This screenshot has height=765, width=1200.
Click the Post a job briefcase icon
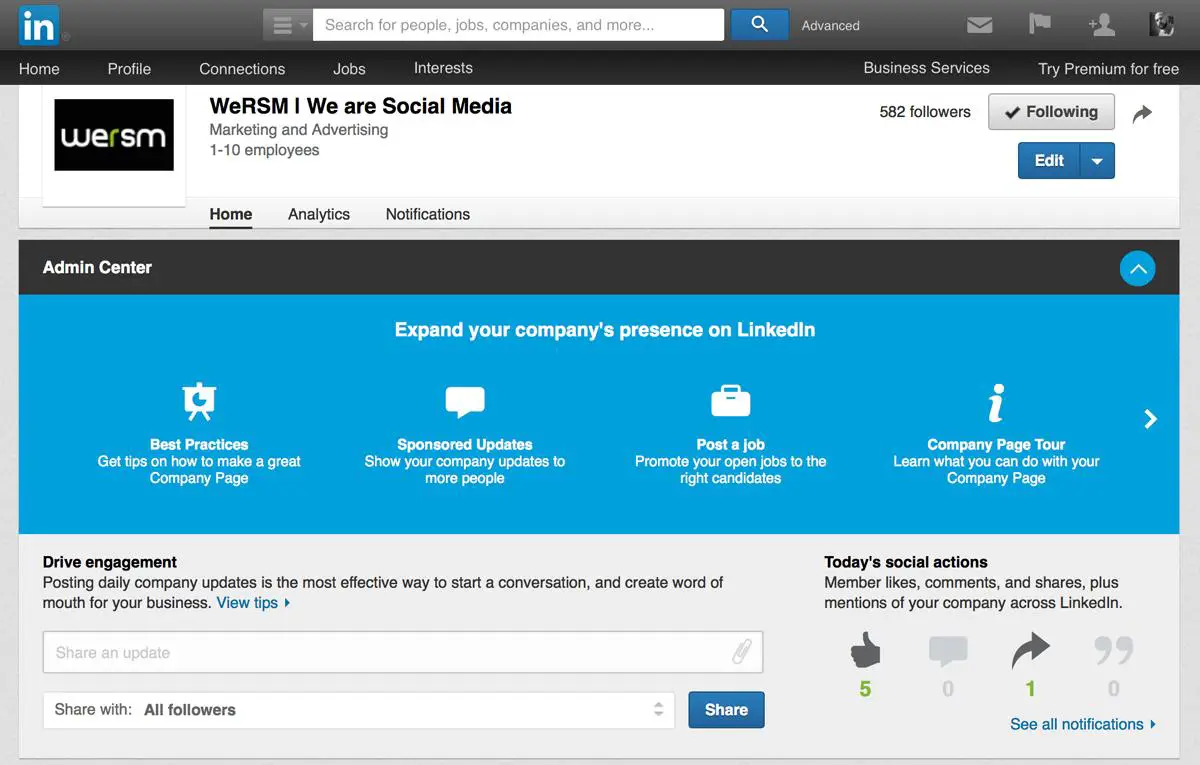[730, 401]
